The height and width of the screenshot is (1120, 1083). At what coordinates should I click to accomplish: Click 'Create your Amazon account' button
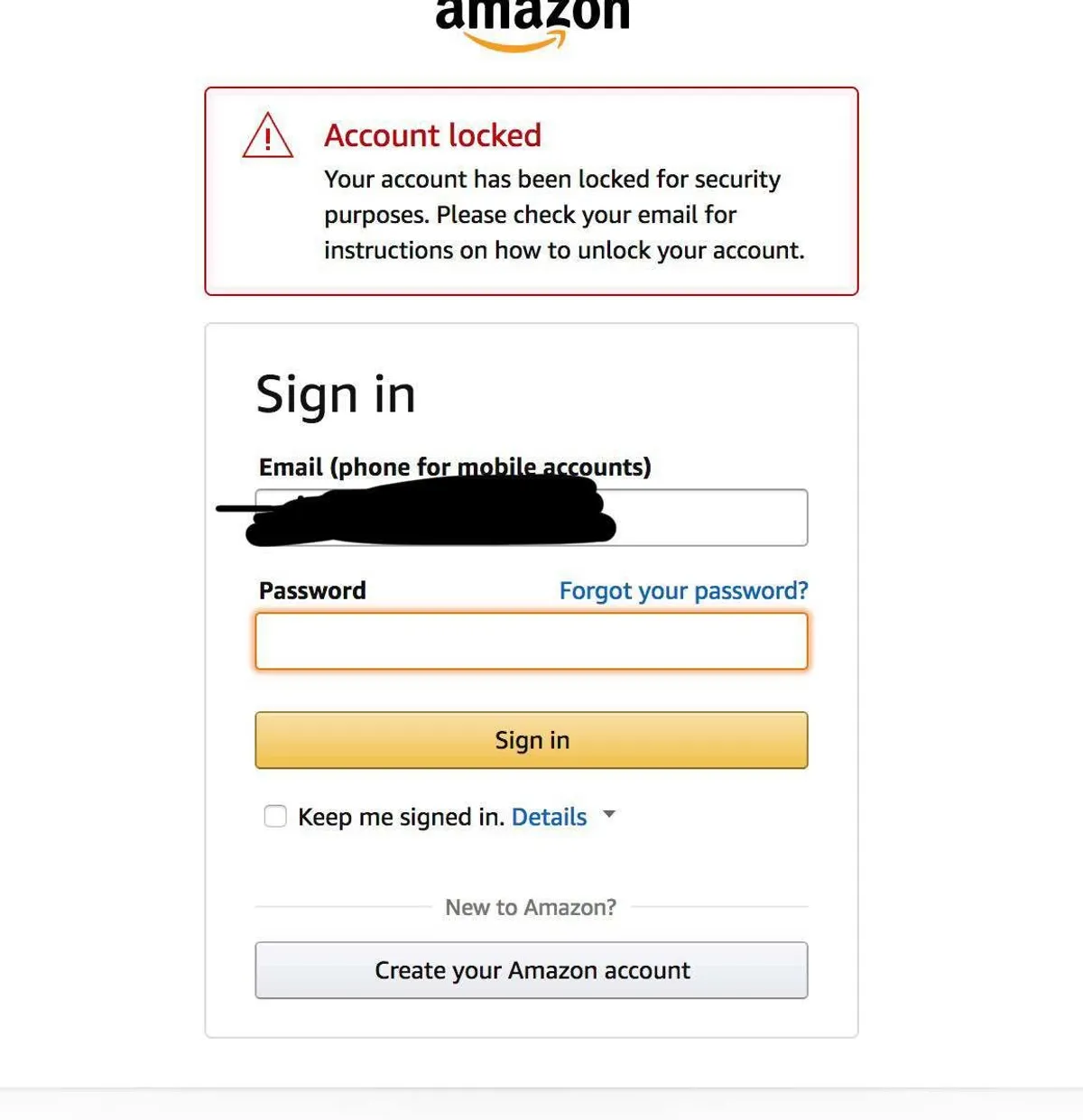tap(532, 970)
